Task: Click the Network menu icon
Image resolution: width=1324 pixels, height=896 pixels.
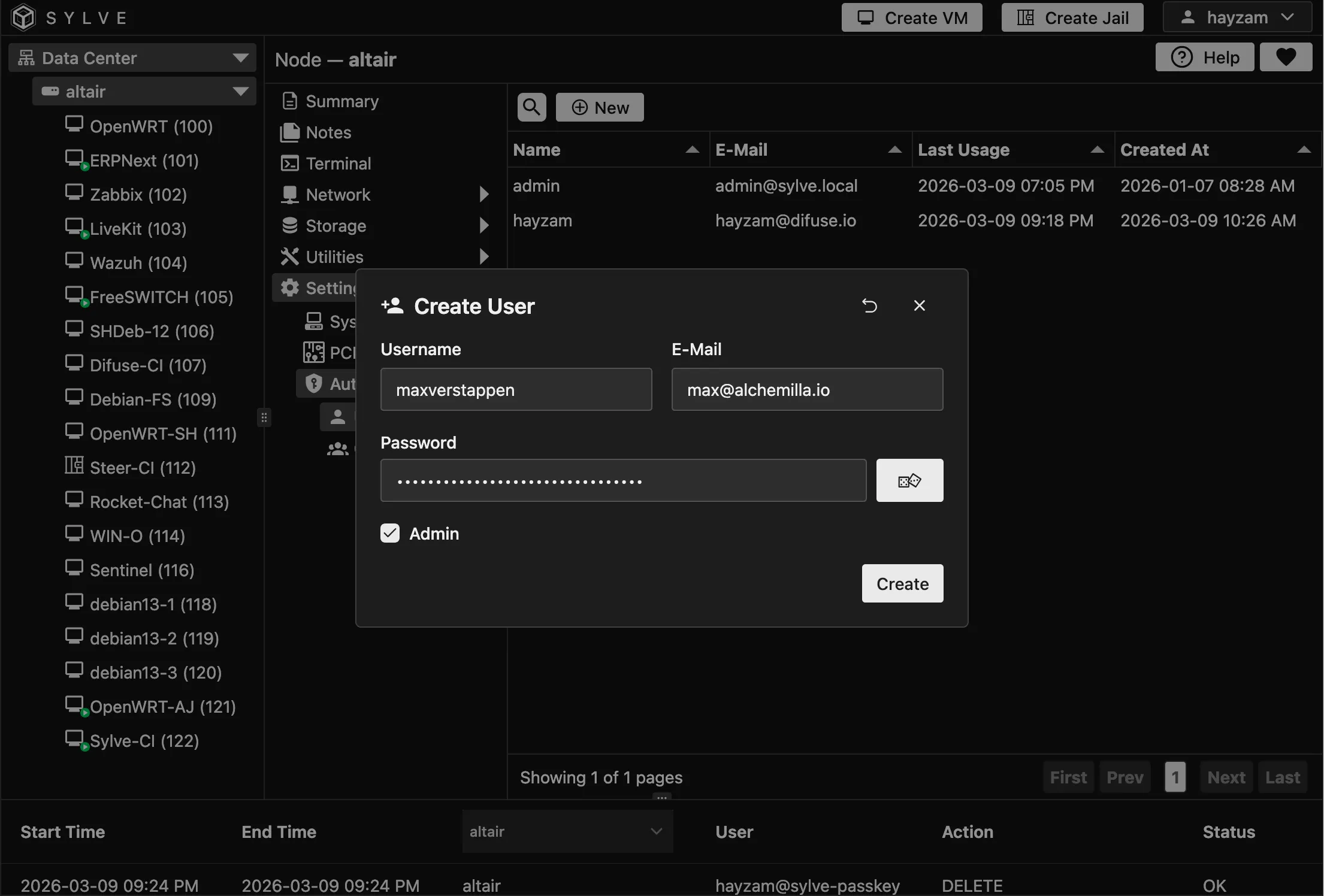Action: (x=290, y=195)
